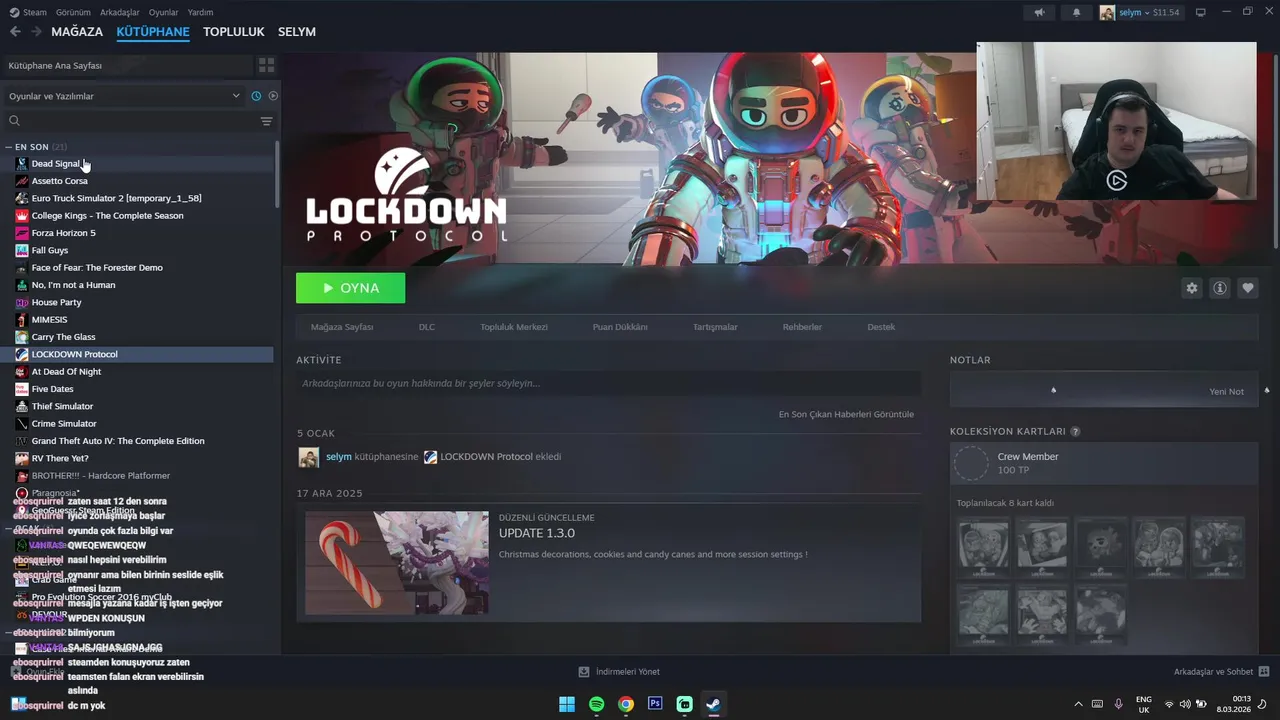Open game settings gear icon

pyautogui.click(x=1191, y=288)
